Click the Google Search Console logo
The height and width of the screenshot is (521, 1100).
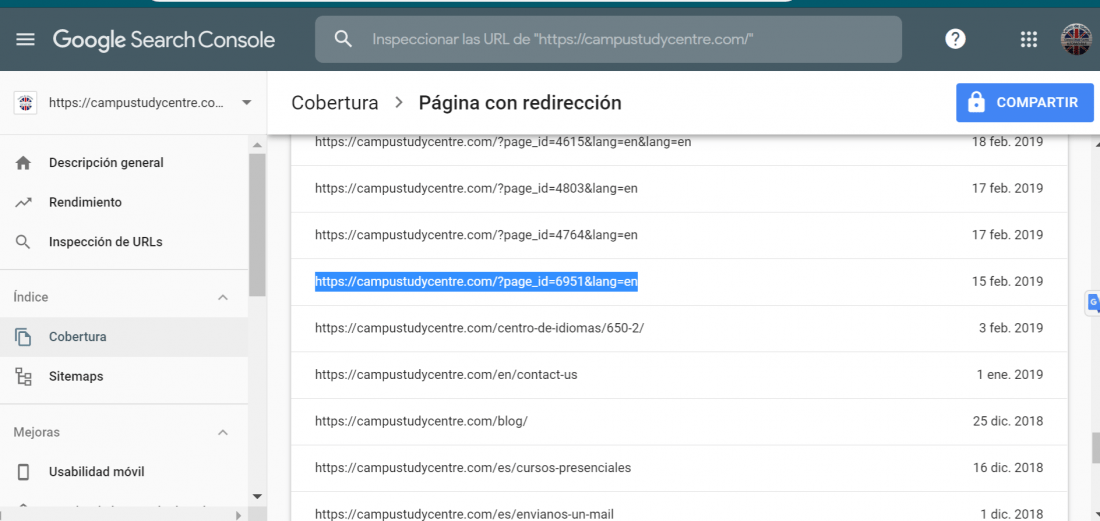click(163, 39)
